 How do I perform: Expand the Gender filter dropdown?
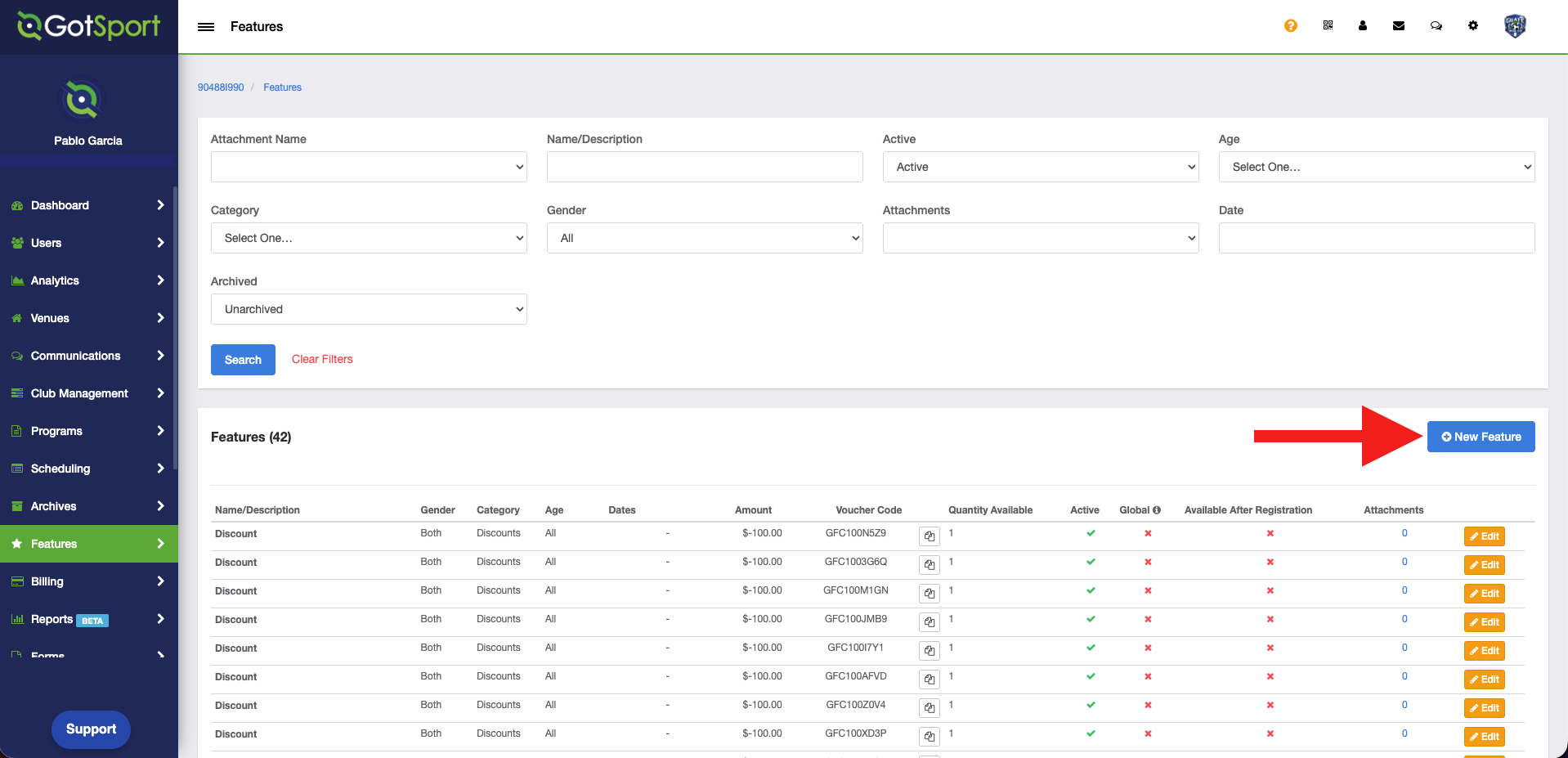(x=704, y=238)
